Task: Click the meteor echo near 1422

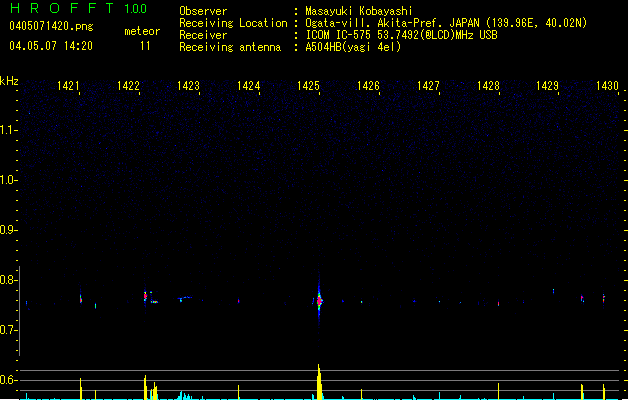Action: 146,296
